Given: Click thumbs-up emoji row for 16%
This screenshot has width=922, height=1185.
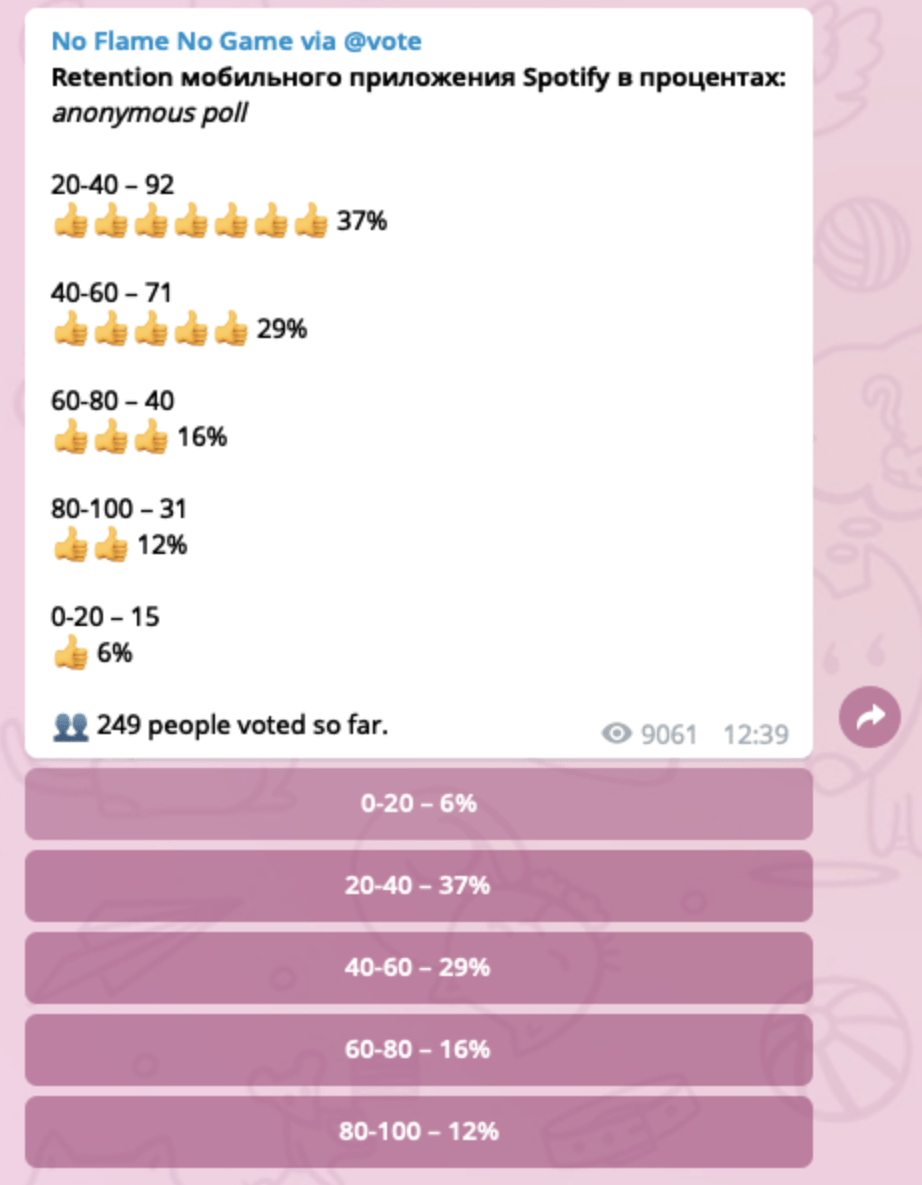Looking at the screenshot, I should coord(110,437).
